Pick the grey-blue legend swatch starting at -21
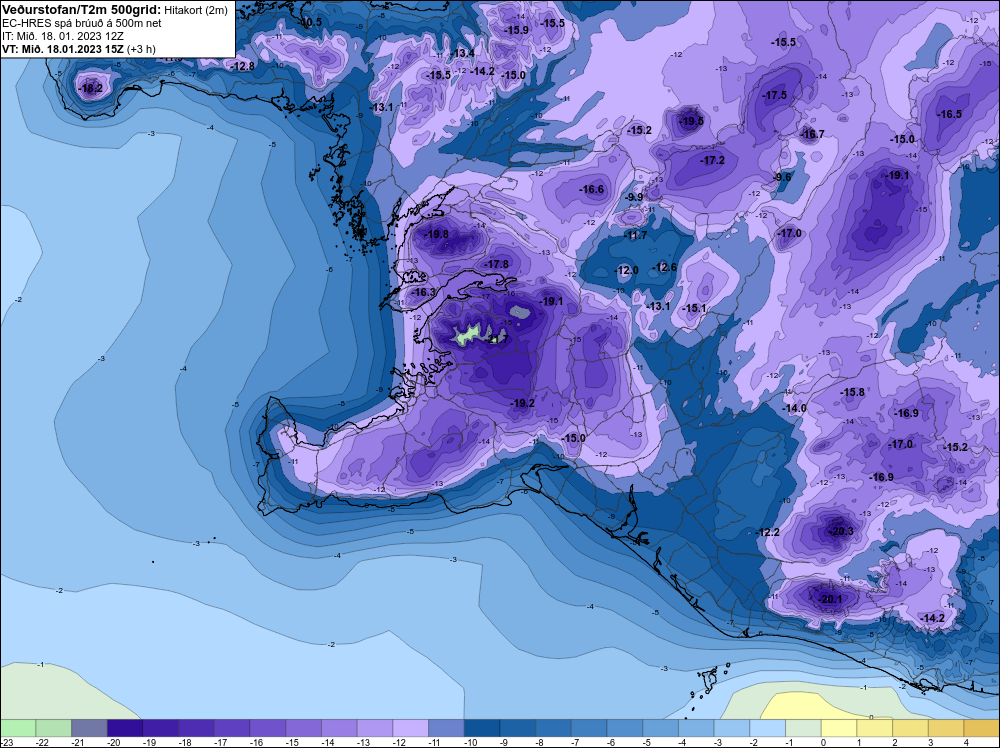This screenshot has width=1000, height=748. (89, 727)
